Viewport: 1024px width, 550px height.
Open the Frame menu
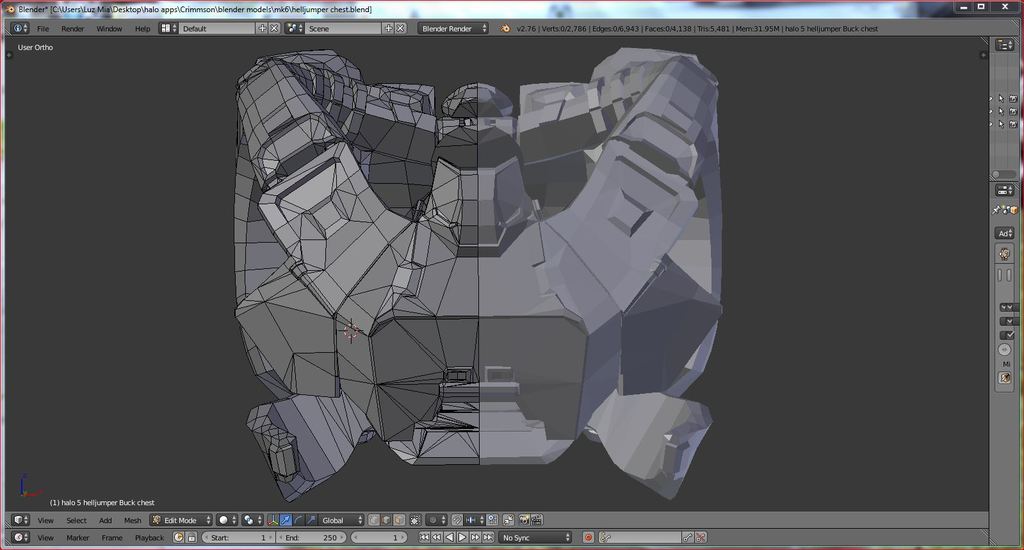(112, 538)
